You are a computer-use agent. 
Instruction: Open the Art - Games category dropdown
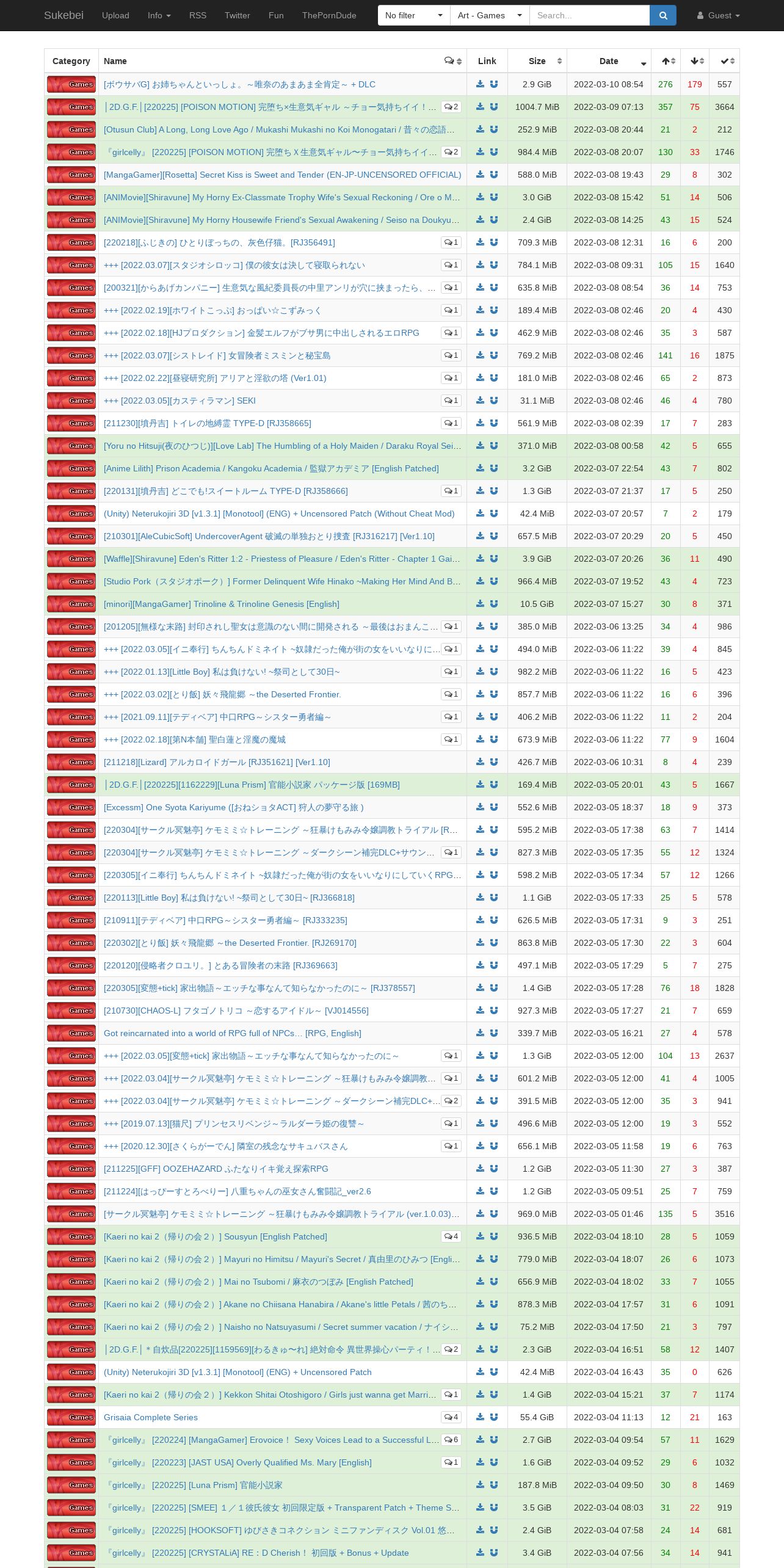pyautogui.click(x=490, y=15)
